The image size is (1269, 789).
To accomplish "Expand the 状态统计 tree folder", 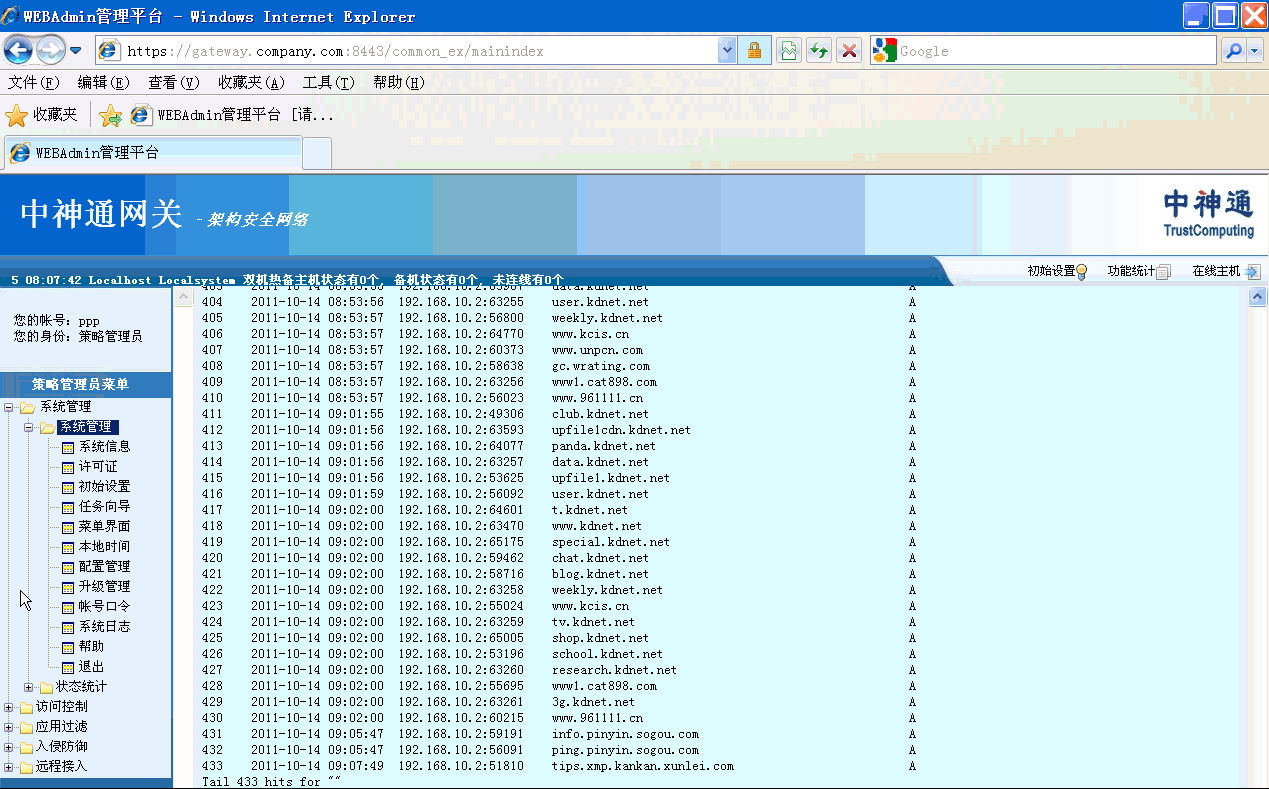I will click(29, 687).
